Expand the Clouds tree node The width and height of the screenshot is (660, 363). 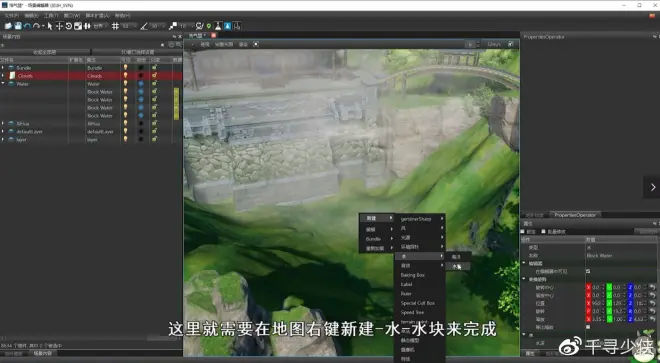click(x=3, y=76)
